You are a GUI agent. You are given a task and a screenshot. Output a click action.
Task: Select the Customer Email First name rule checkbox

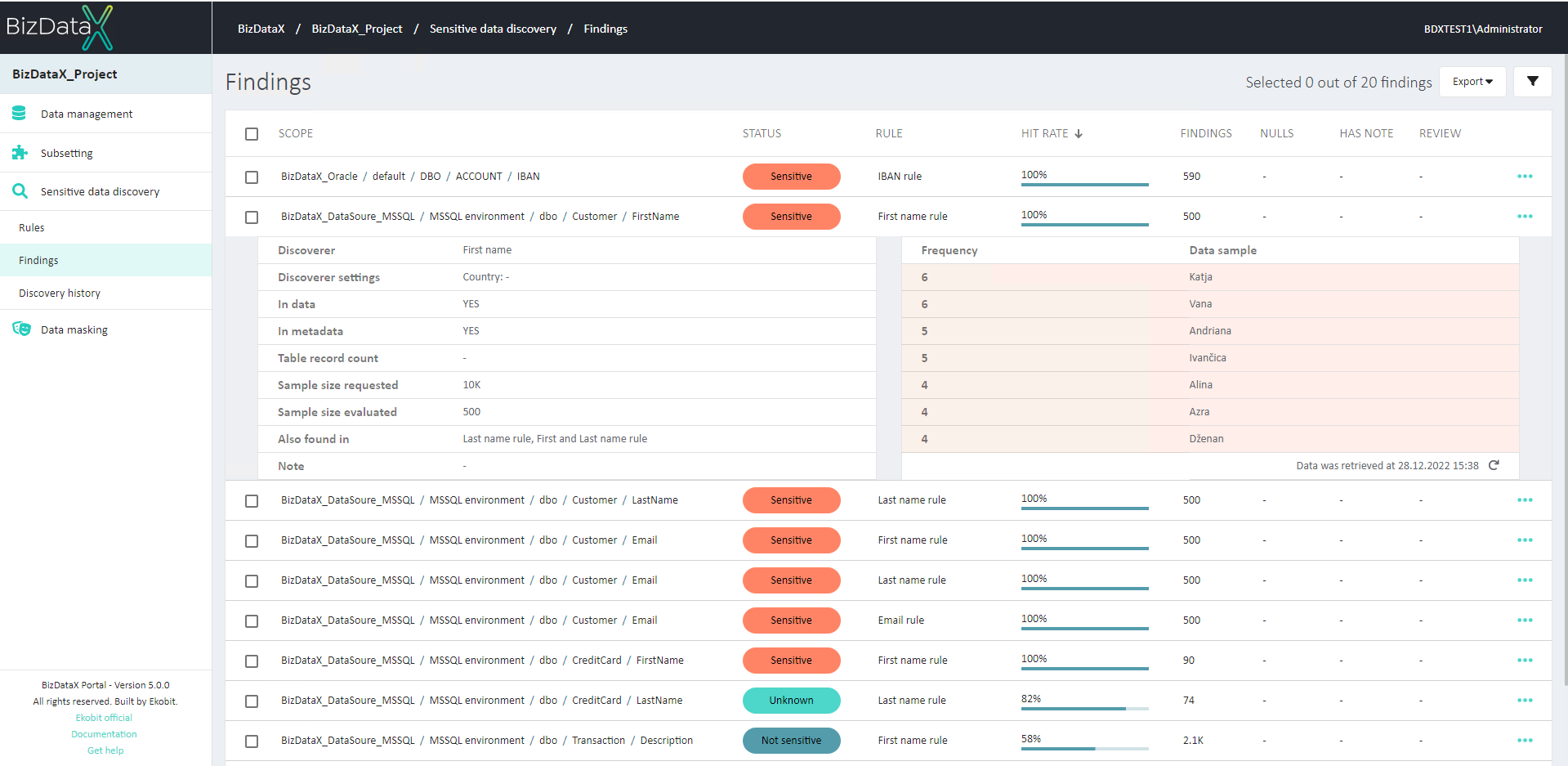pos(252,541)
